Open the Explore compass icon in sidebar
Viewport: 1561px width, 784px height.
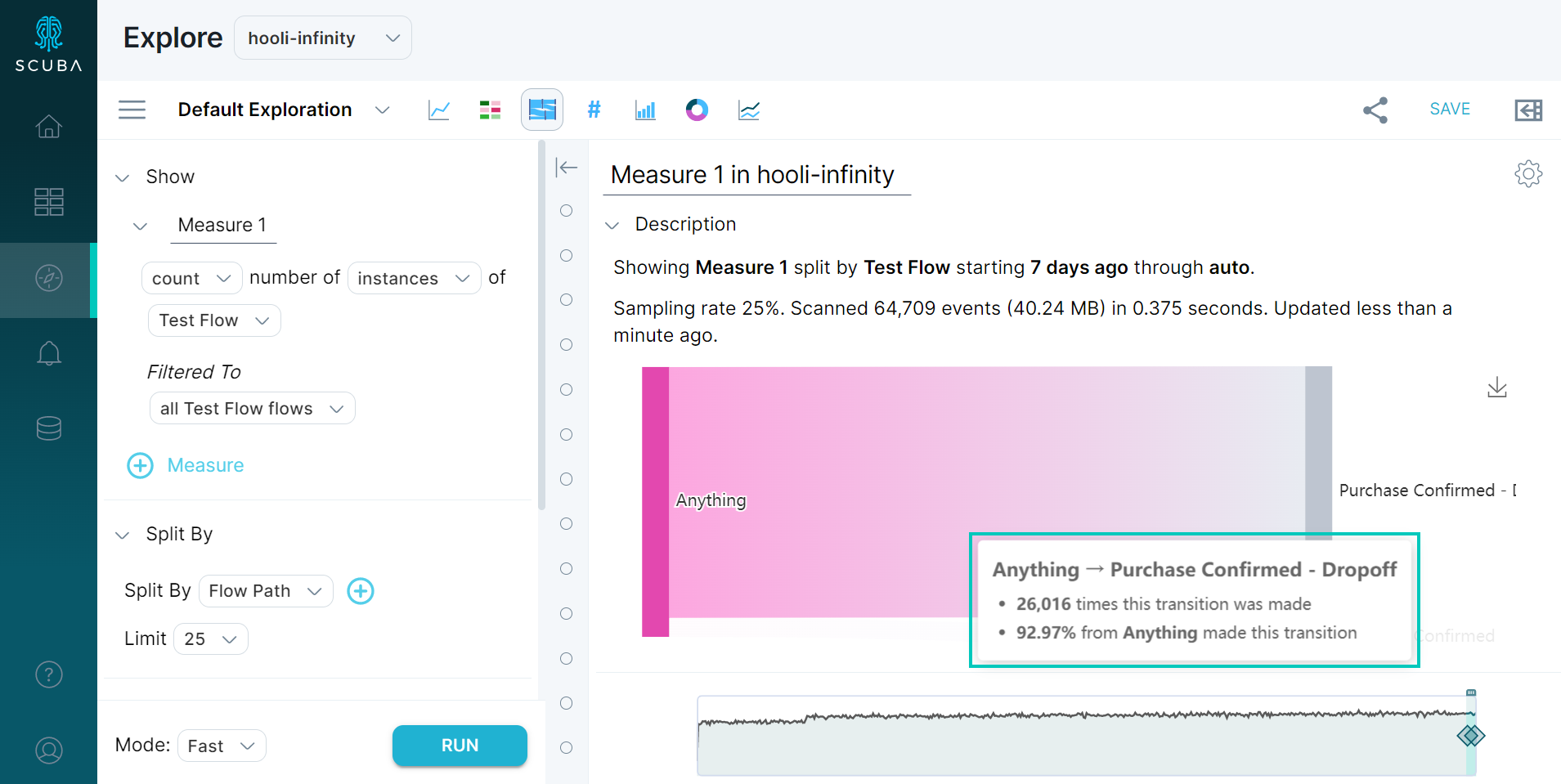tap(48, 278)
